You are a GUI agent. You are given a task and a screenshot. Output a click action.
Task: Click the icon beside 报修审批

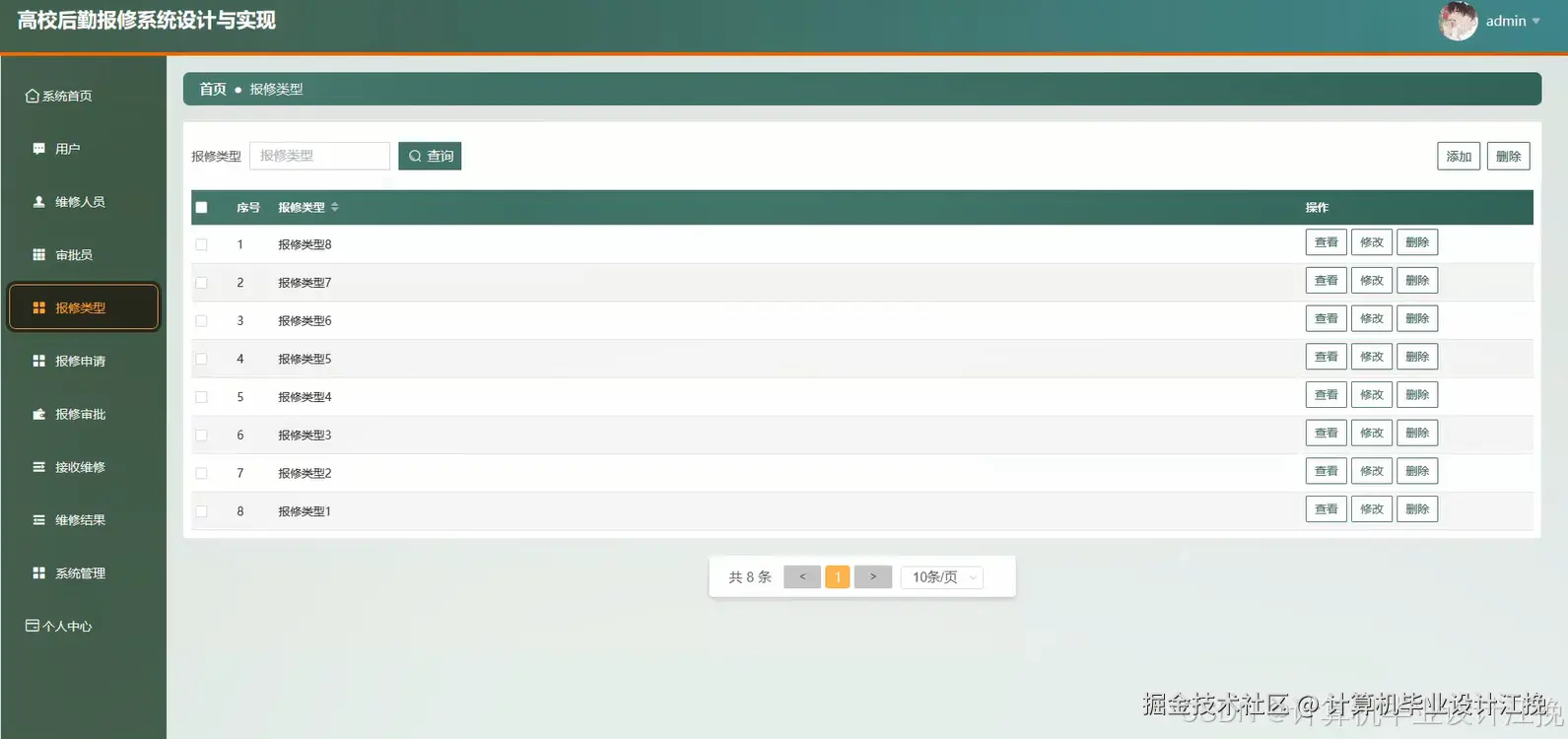pos(39,415)
